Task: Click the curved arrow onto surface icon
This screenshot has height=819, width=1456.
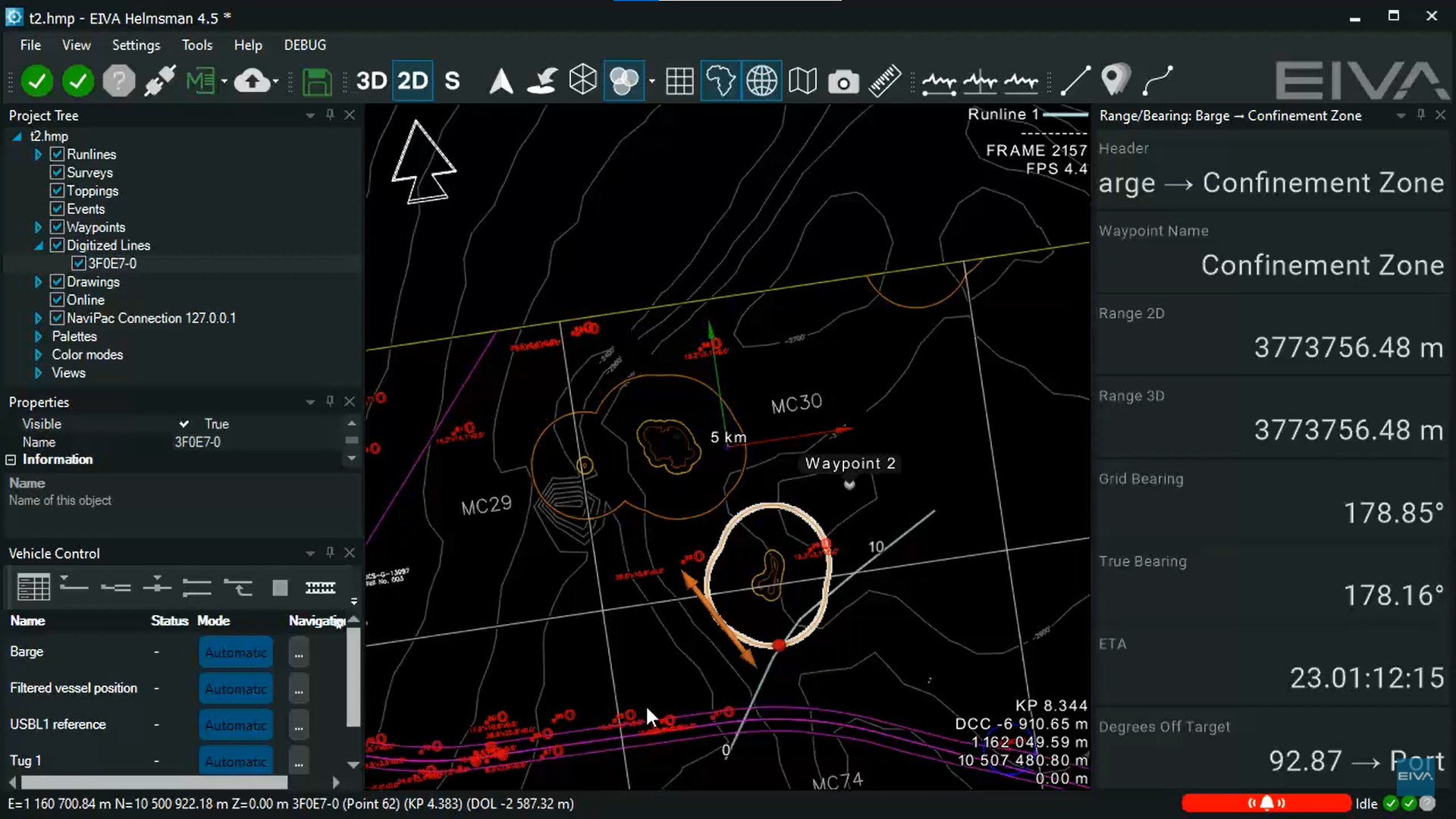Action: coord(542,80)
